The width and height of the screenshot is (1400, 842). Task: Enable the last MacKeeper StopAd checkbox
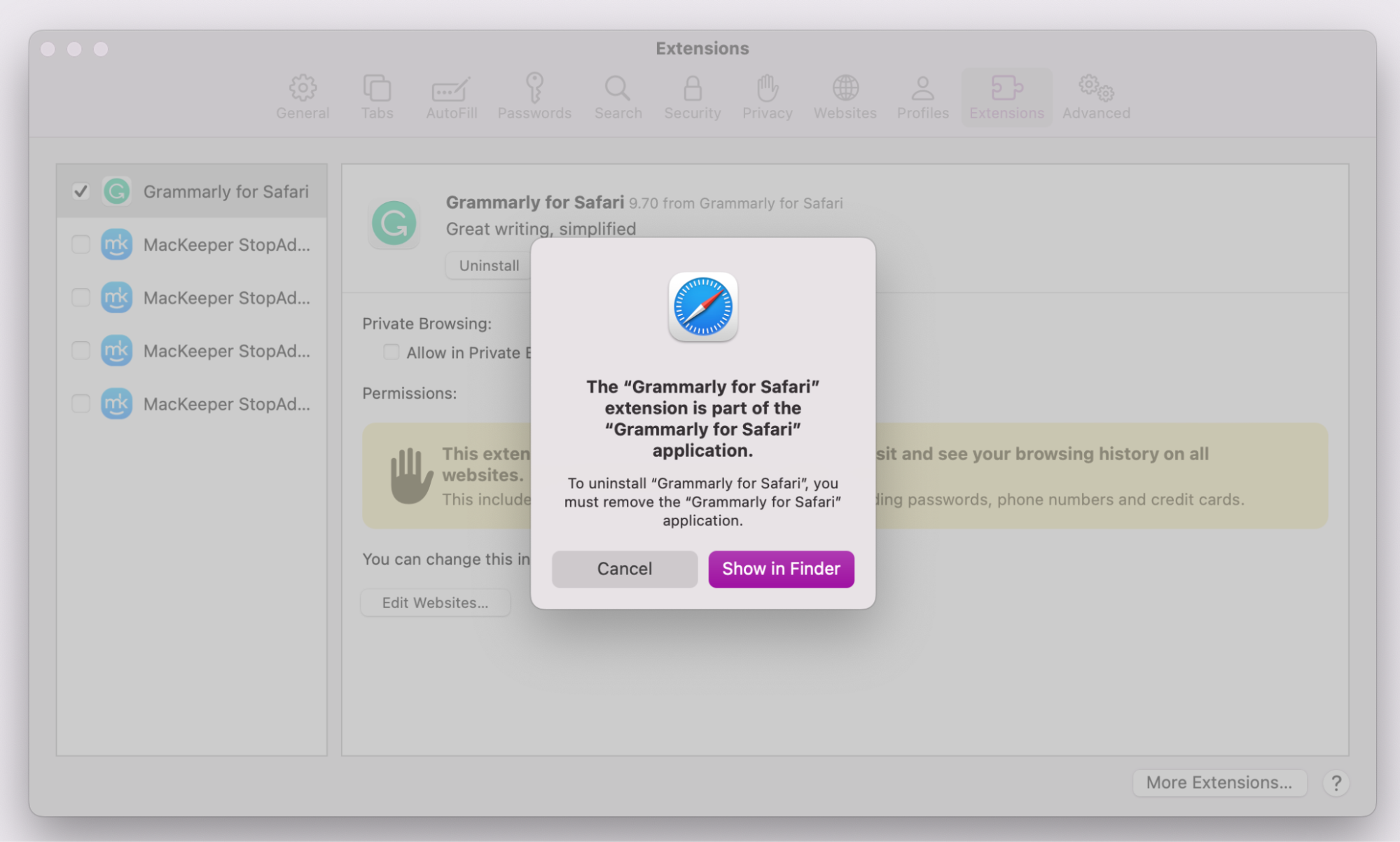[x=81, y=404]
